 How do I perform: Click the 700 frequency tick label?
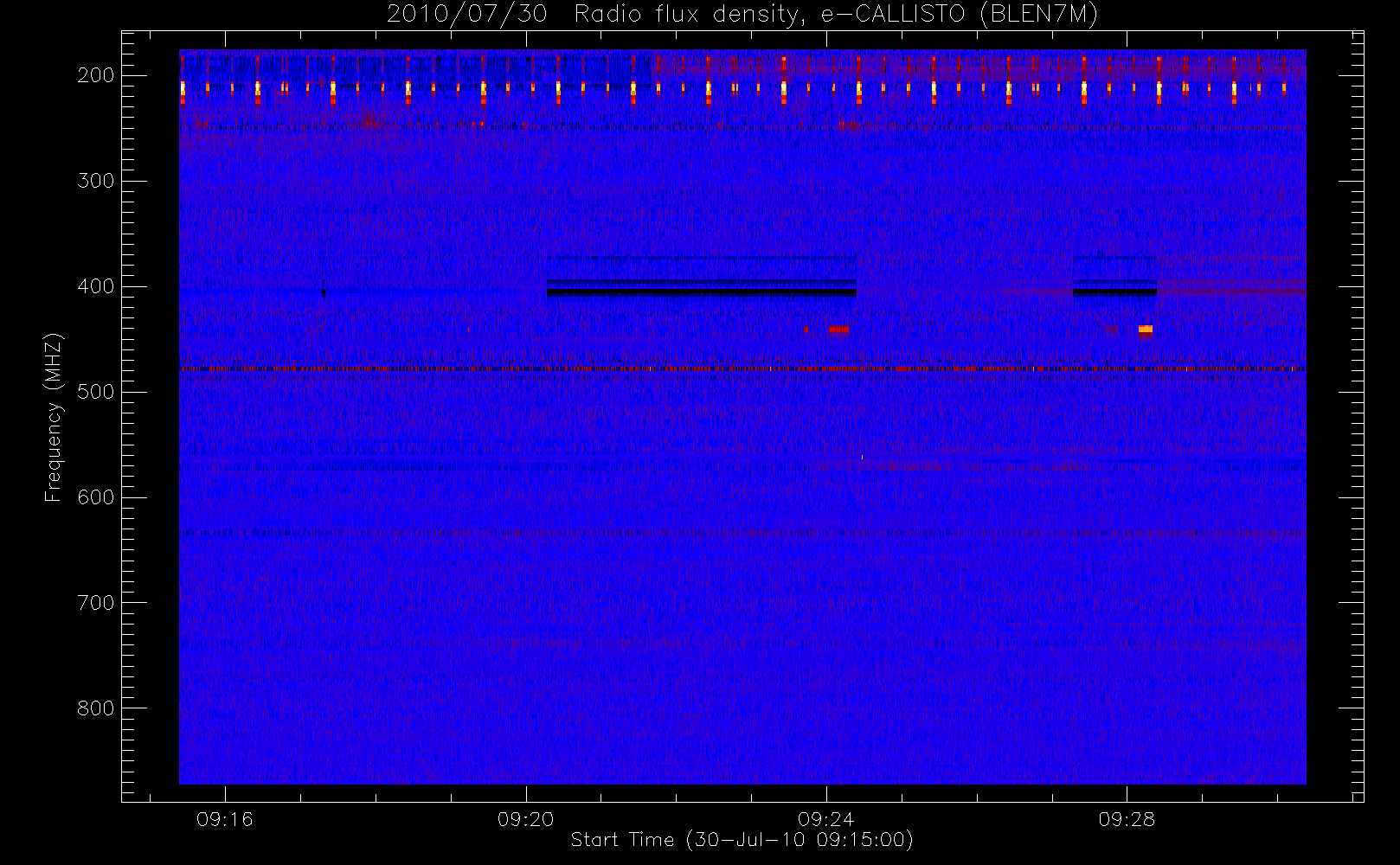[96, 603]
